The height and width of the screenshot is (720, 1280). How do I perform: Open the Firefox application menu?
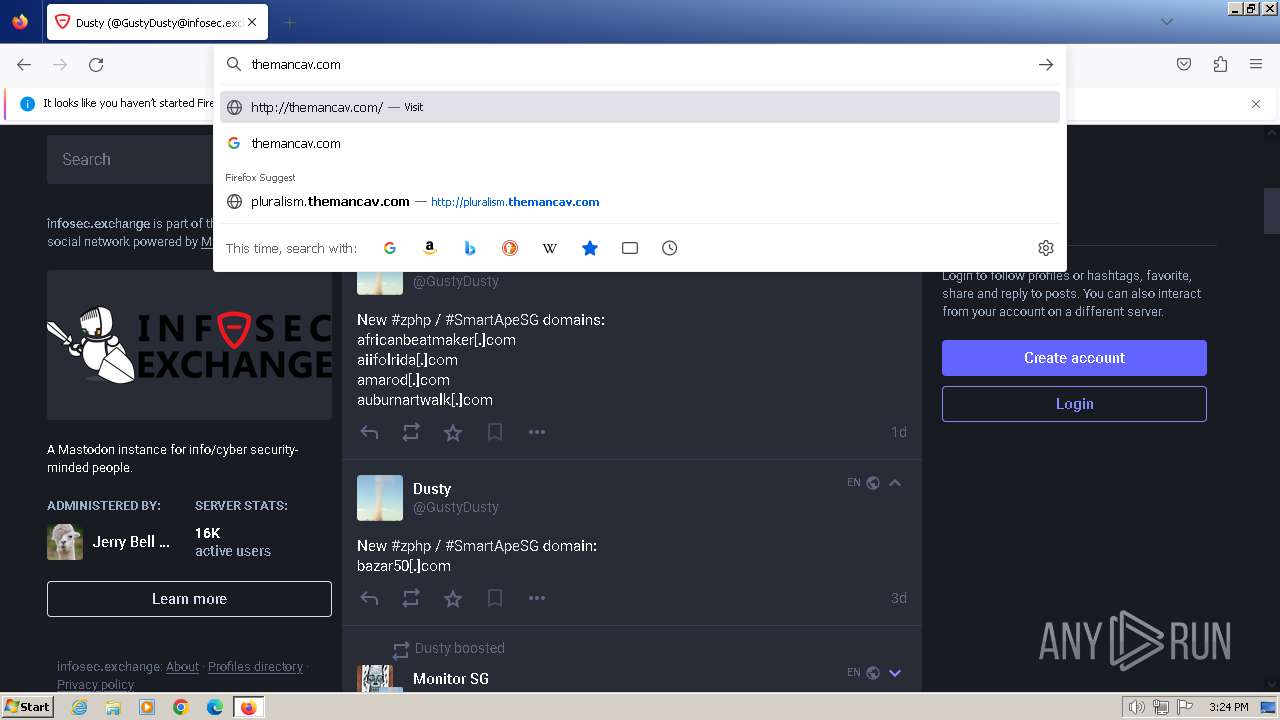[1256, 64]
